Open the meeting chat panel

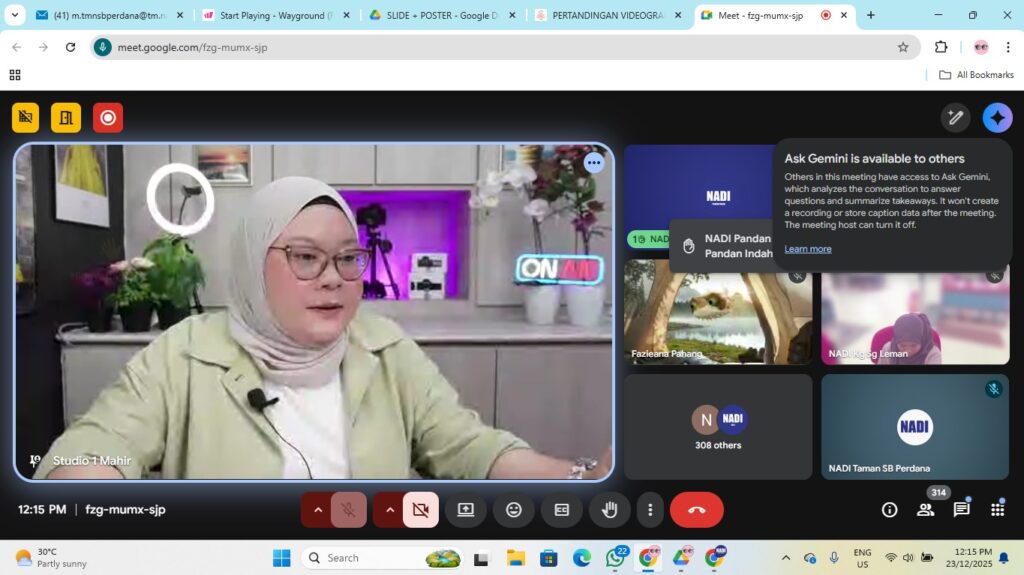click(961, 510)
